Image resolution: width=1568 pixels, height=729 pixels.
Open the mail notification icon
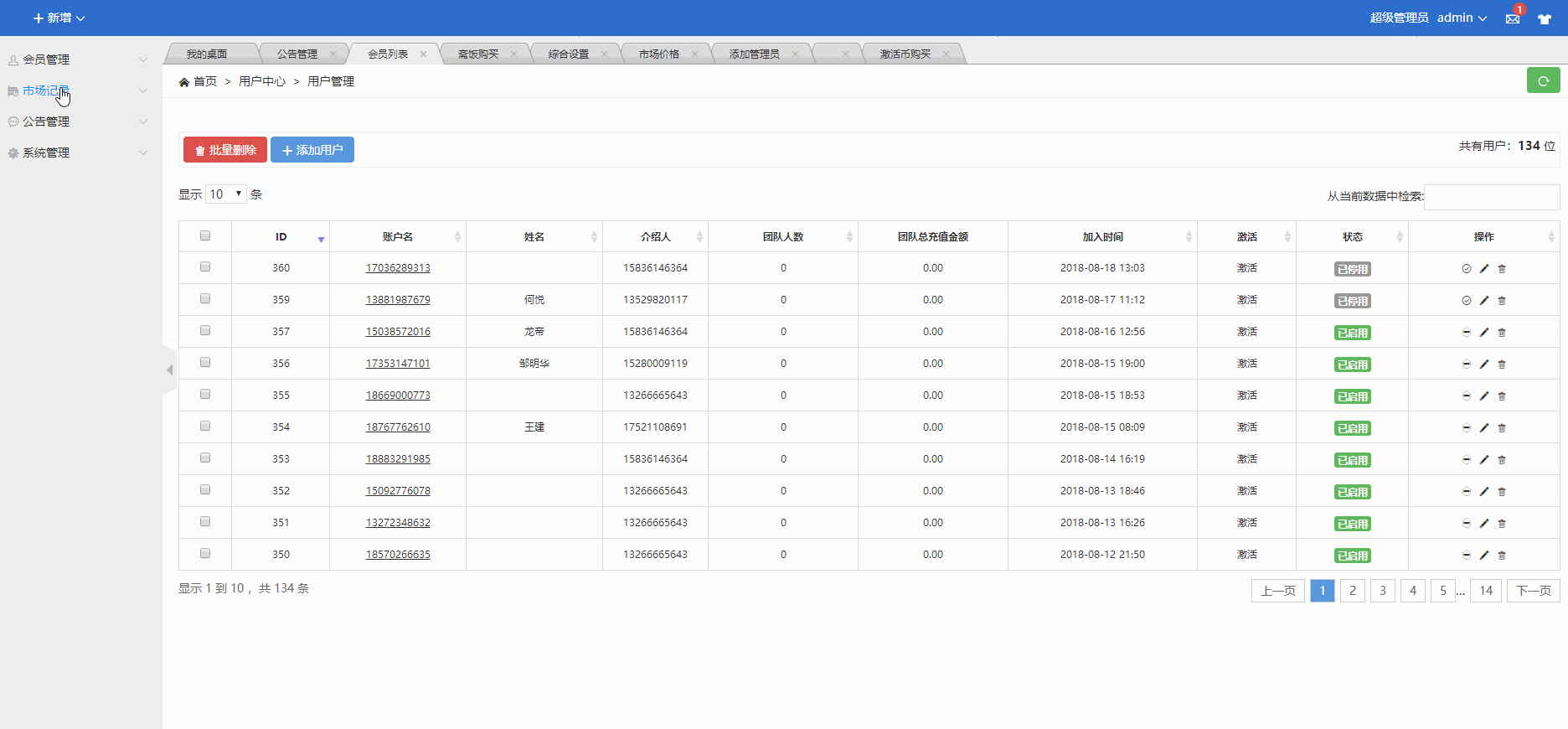click(1513, 18)
